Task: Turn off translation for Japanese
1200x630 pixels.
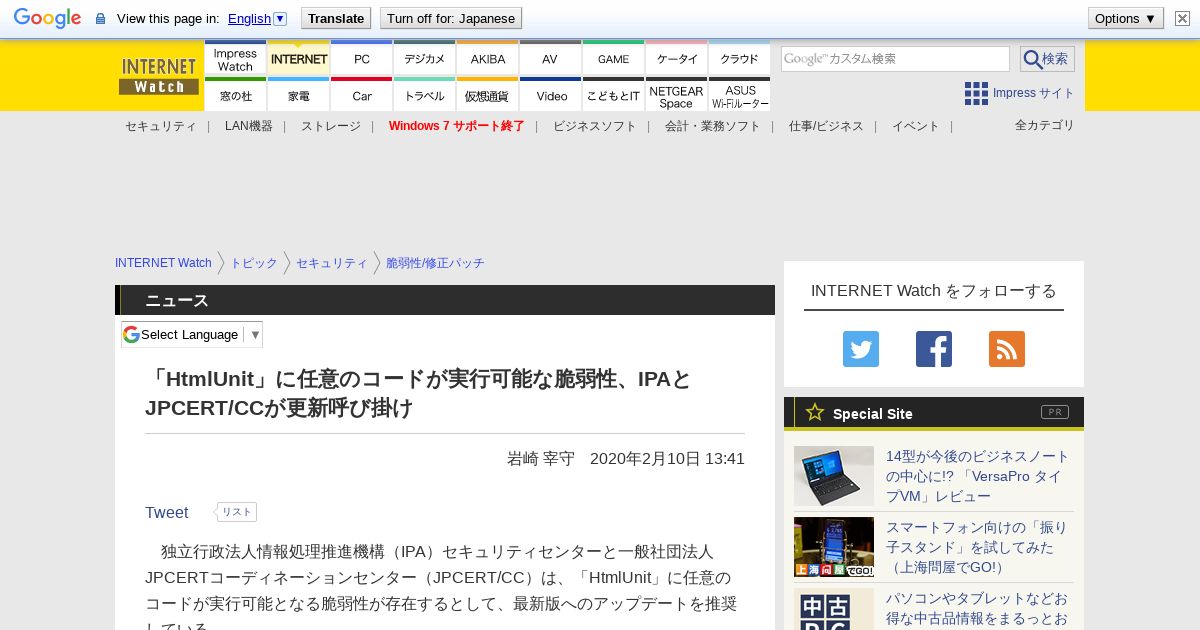Action: (451, 18)
